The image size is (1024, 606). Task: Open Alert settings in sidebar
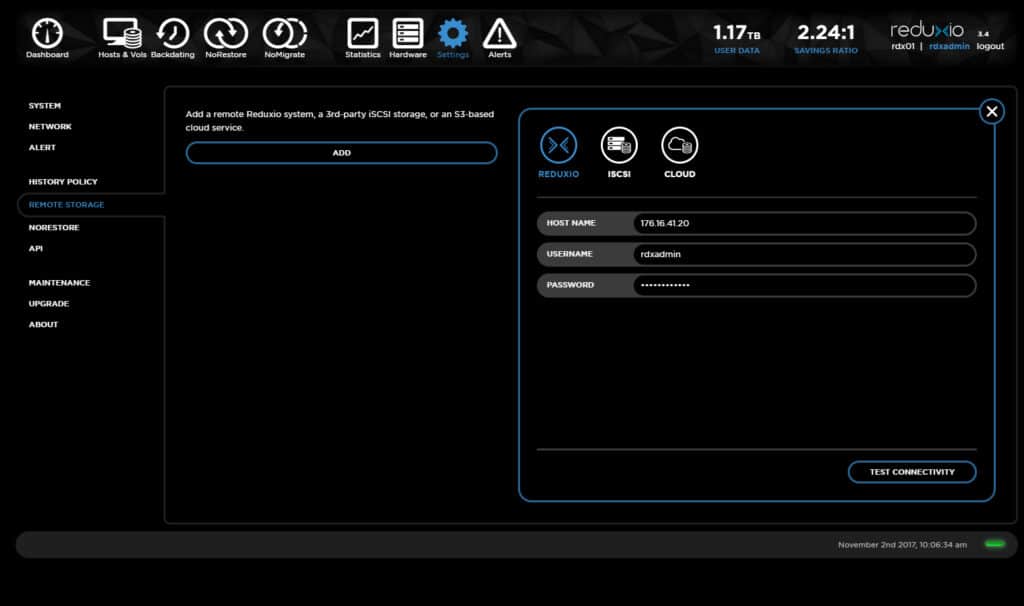(42, 148)
